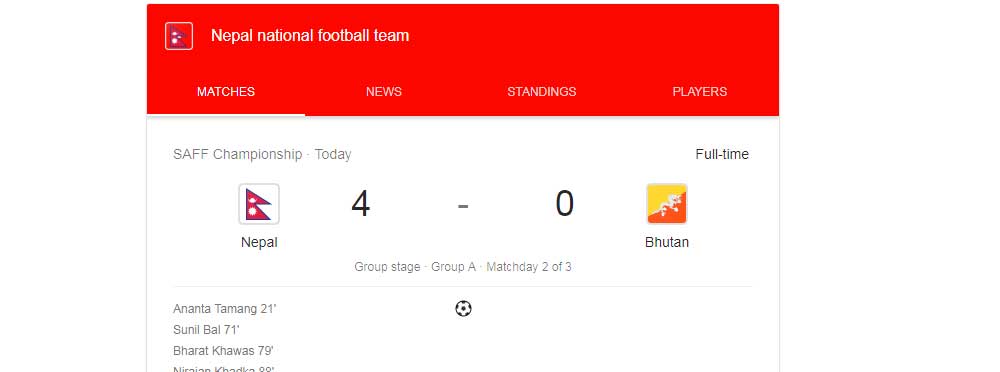
Task: Switch to the Players tab
Action: (700, 92)
